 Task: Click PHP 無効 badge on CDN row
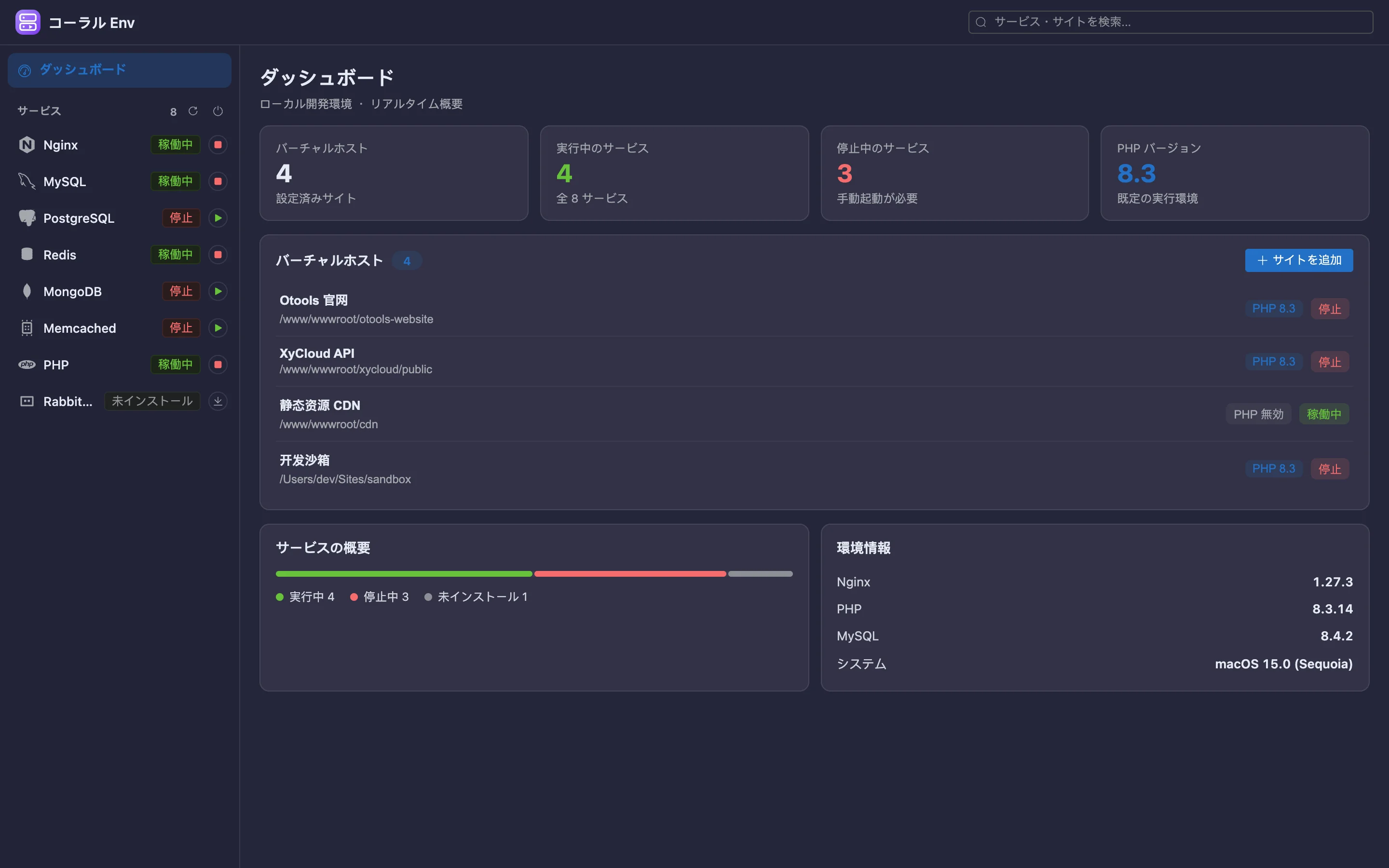click(x=1258, y=414)
